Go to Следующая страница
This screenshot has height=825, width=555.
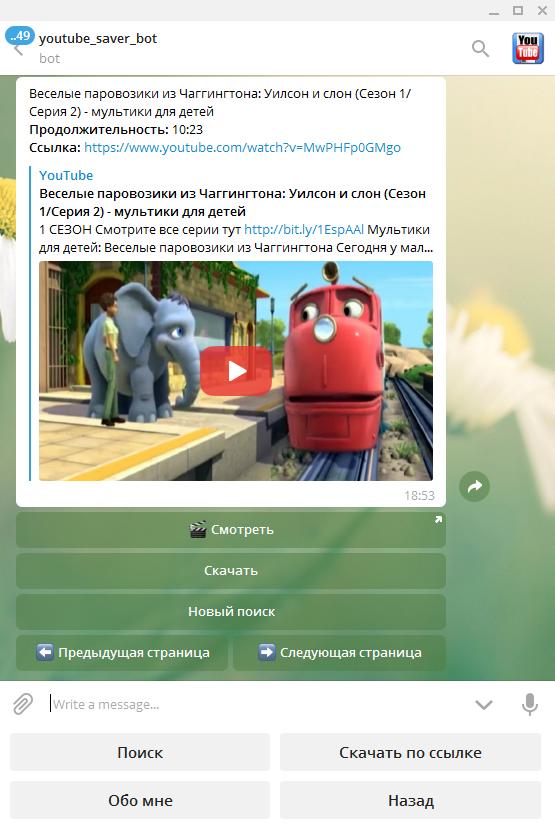coord(339,653)
